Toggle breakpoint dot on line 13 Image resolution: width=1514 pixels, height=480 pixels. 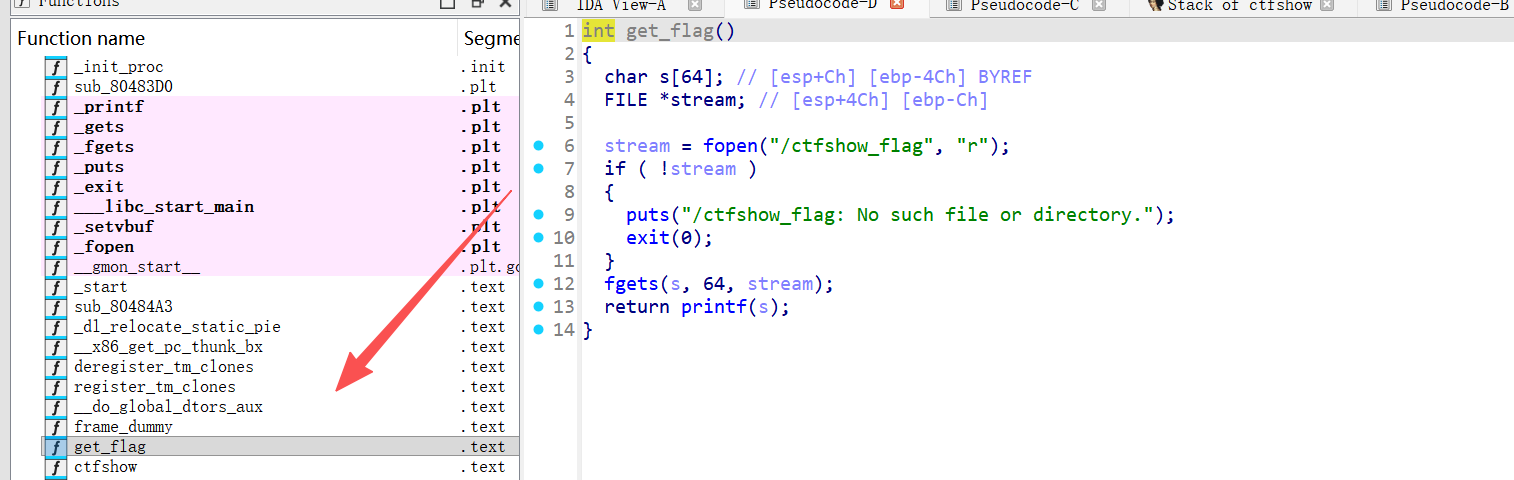click(x=539, y=307)
